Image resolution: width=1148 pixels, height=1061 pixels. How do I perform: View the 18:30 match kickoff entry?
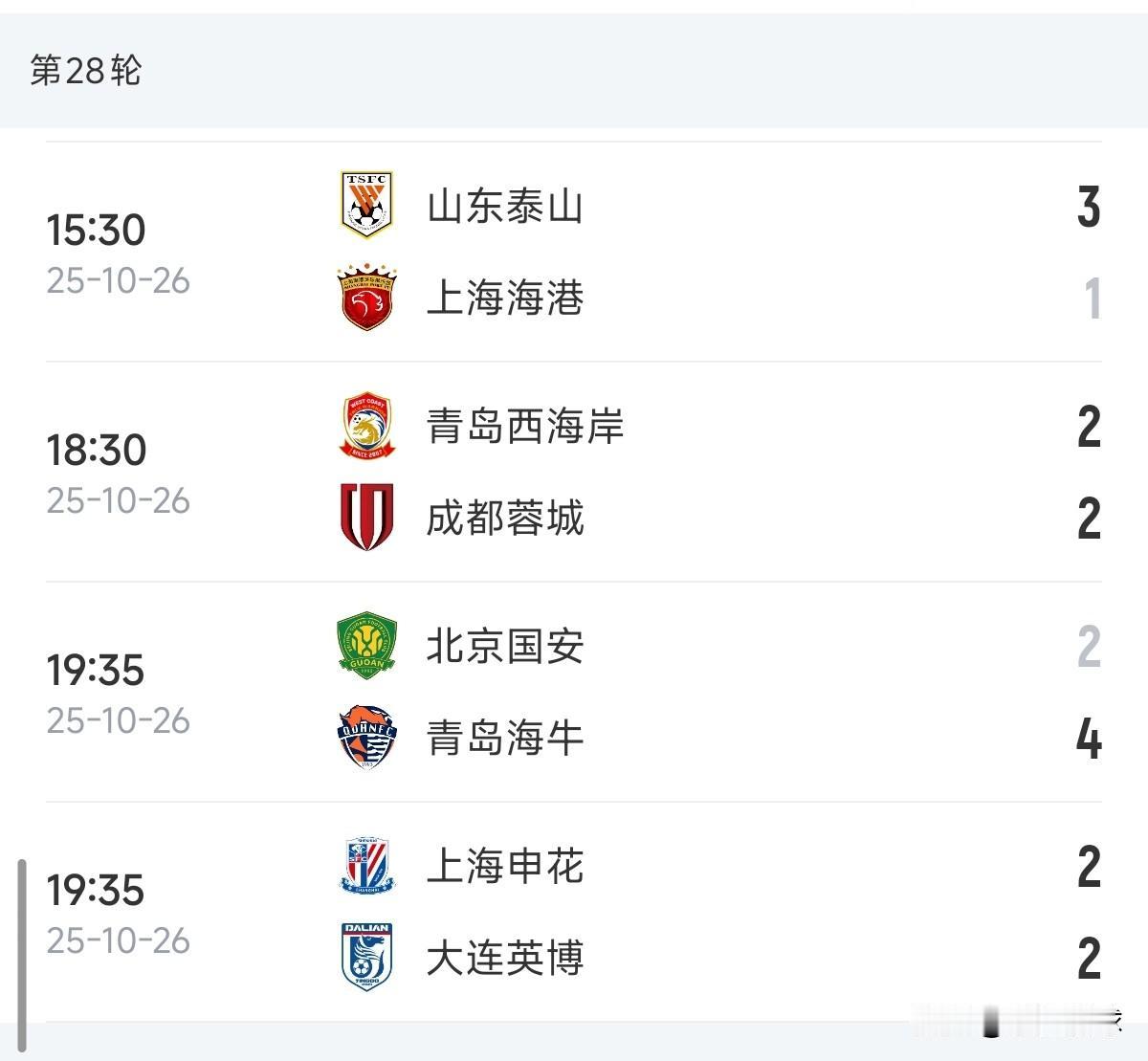tap(96, 450)
